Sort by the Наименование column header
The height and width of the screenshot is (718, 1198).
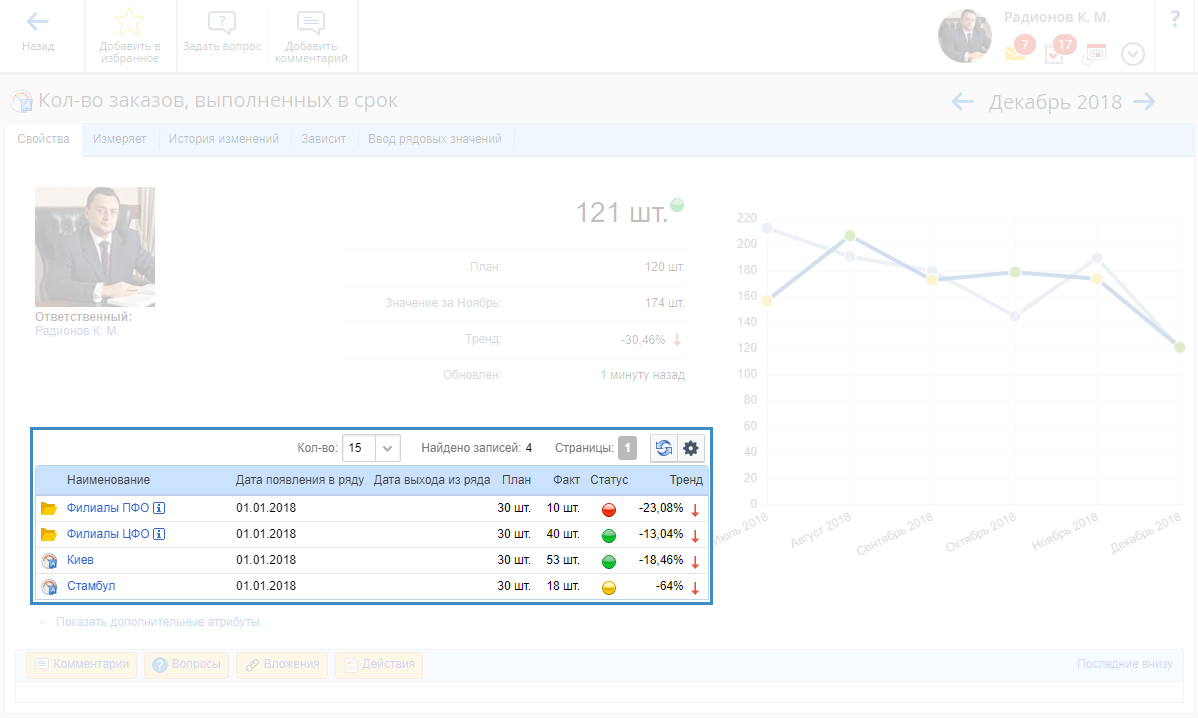point(108,480)
